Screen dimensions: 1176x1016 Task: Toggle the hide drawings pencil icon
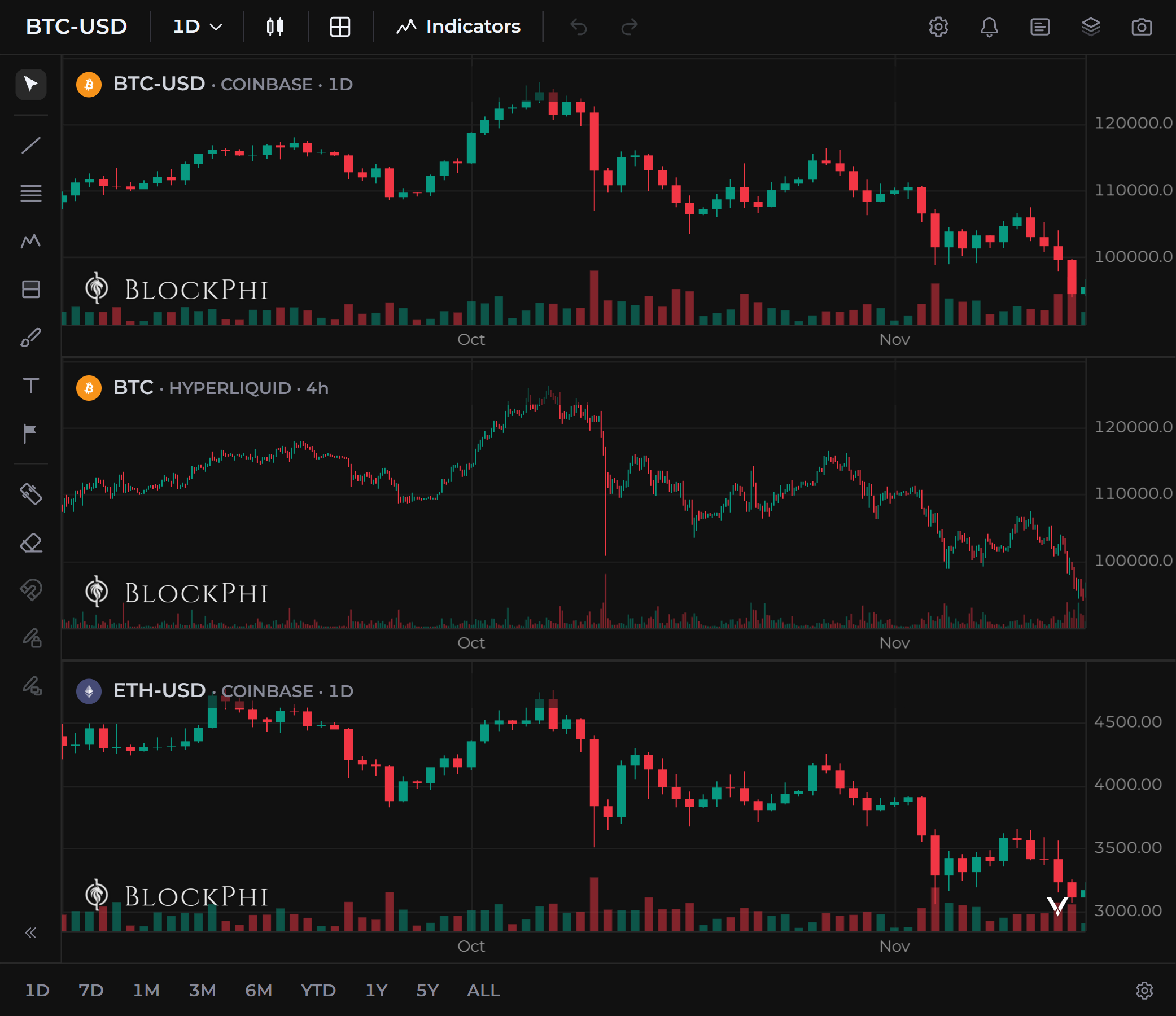(x=32, y=686)
